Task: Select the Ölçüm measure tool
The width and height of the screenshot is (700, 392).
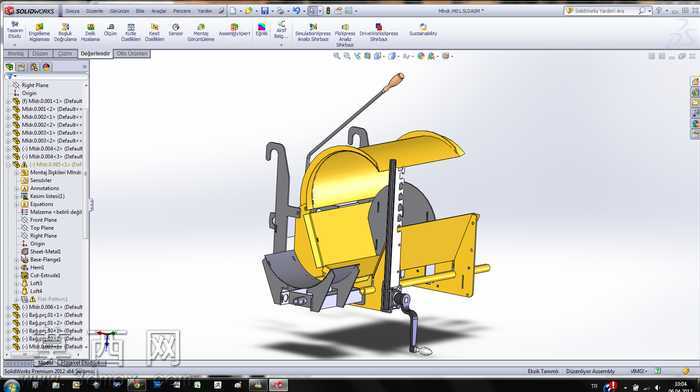Action: point(110,30)
